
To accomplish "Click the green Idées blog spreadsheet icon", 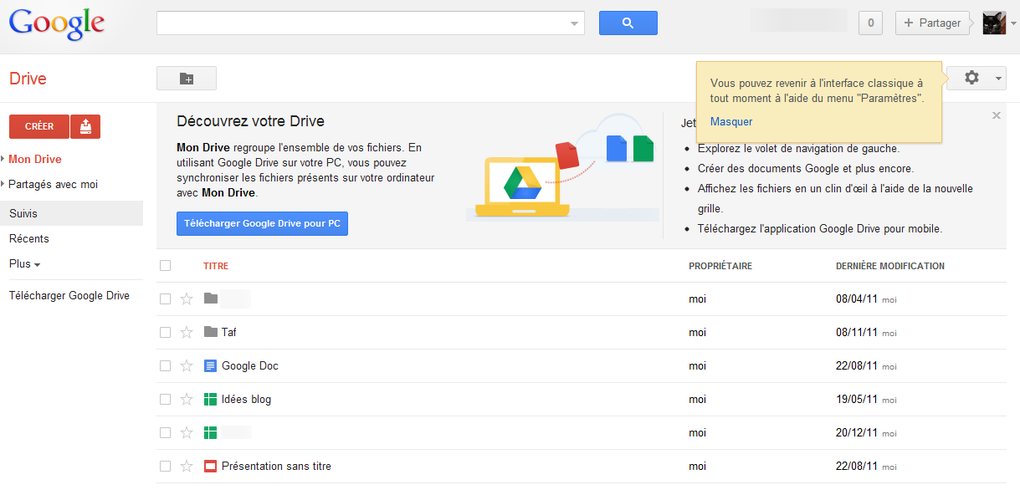I will click(210, 399).
